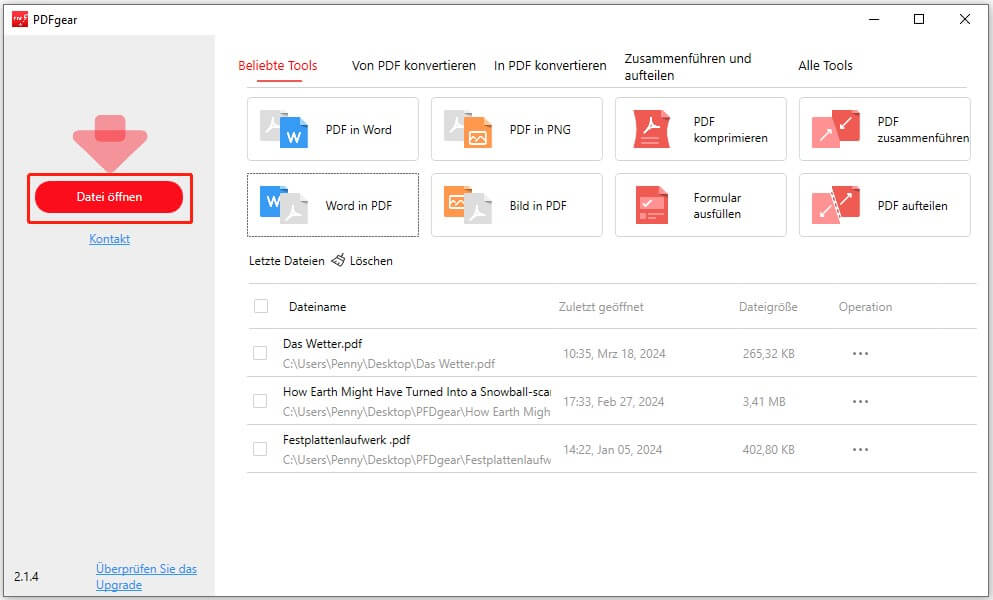Open options for the How Earth Might file
Image resolution: width=993 pixels, height=600 pixels.
pos(860,400)
